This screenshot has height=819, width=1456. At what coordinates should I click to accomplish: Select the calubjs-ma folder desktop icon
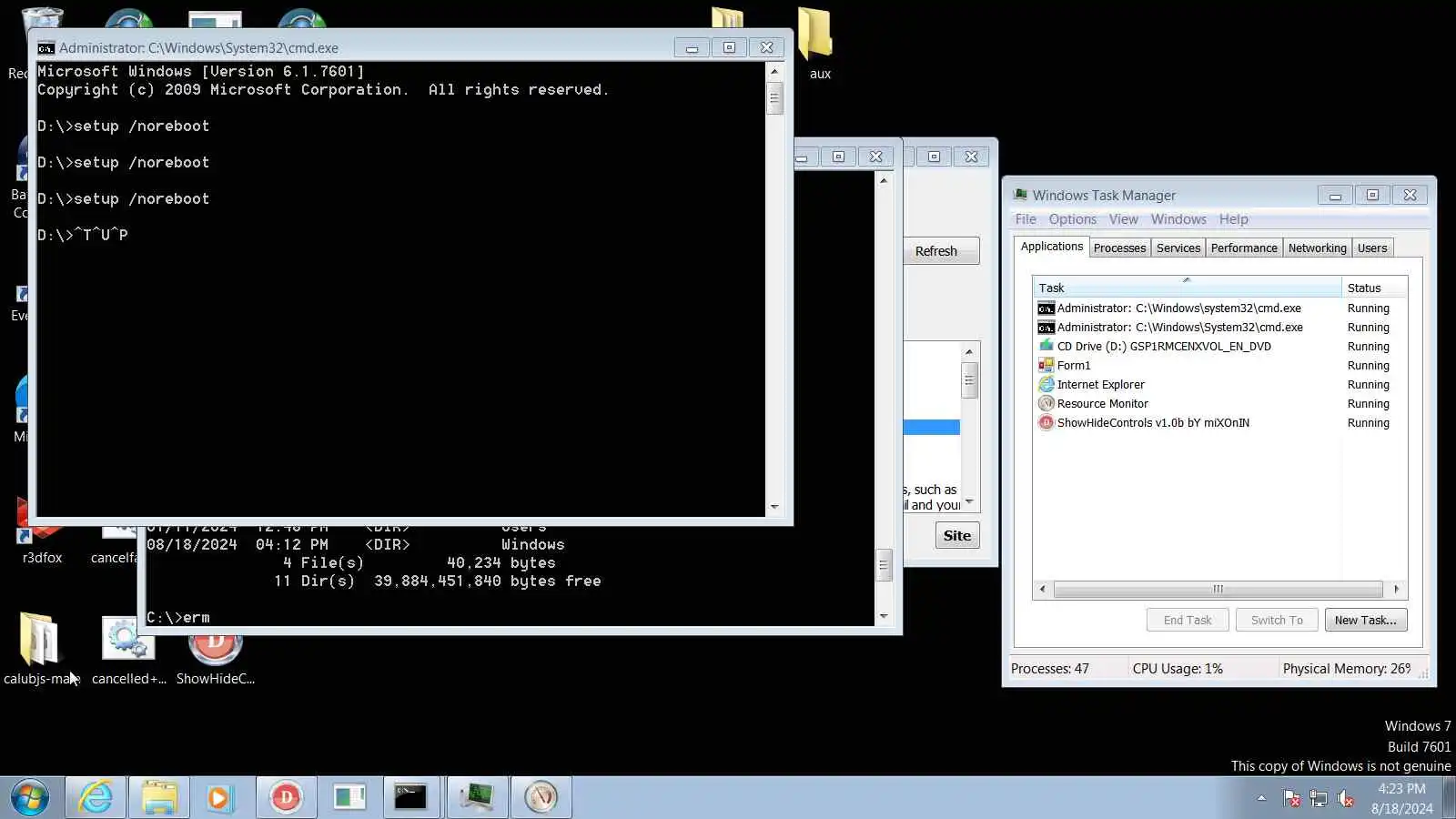click(x=39, y=649)
